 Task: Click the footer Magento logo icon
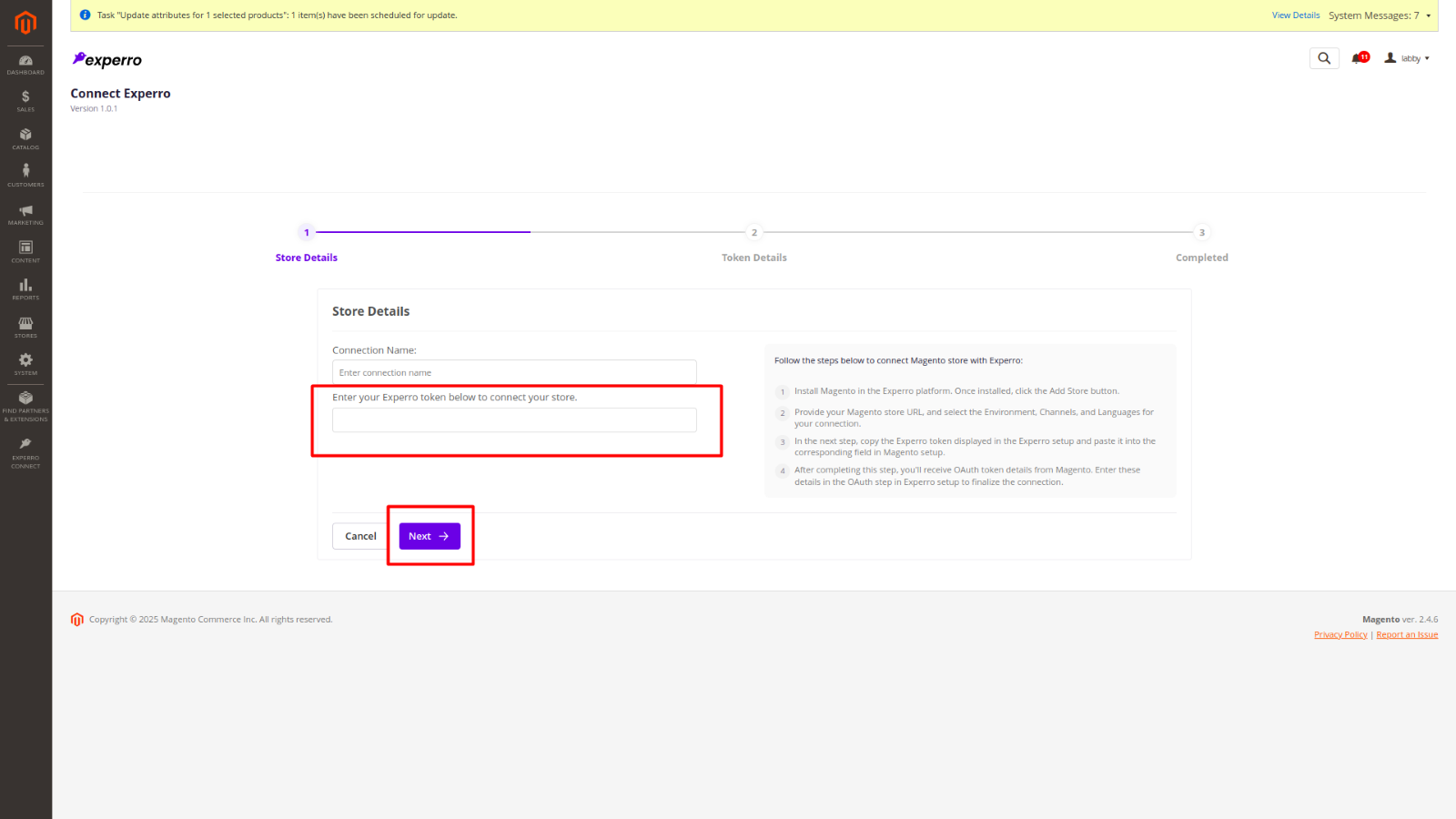point(77,620)
